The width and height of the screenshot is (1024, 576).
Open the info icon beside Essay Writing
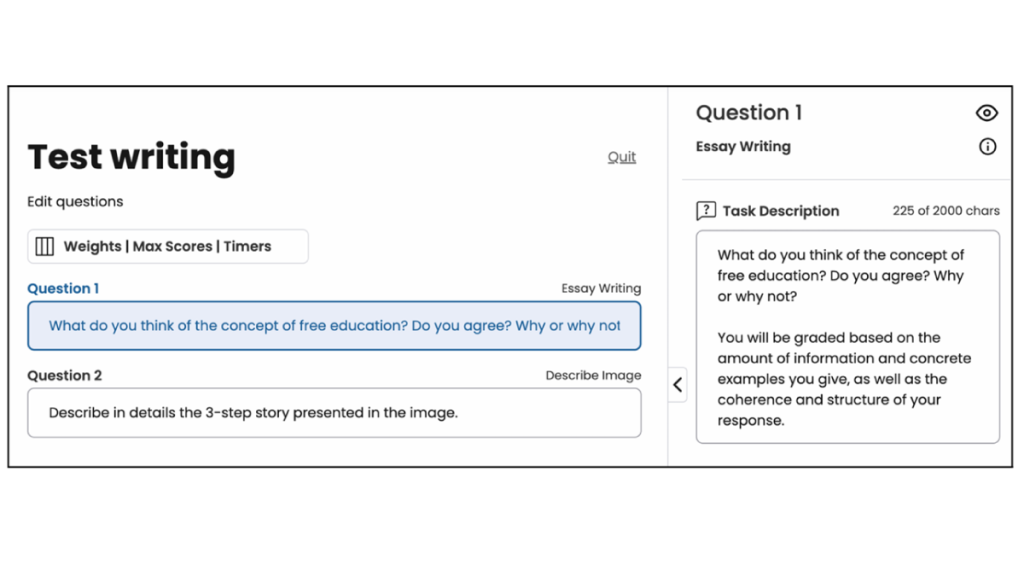pyautogui.click(x=987, y=147)
